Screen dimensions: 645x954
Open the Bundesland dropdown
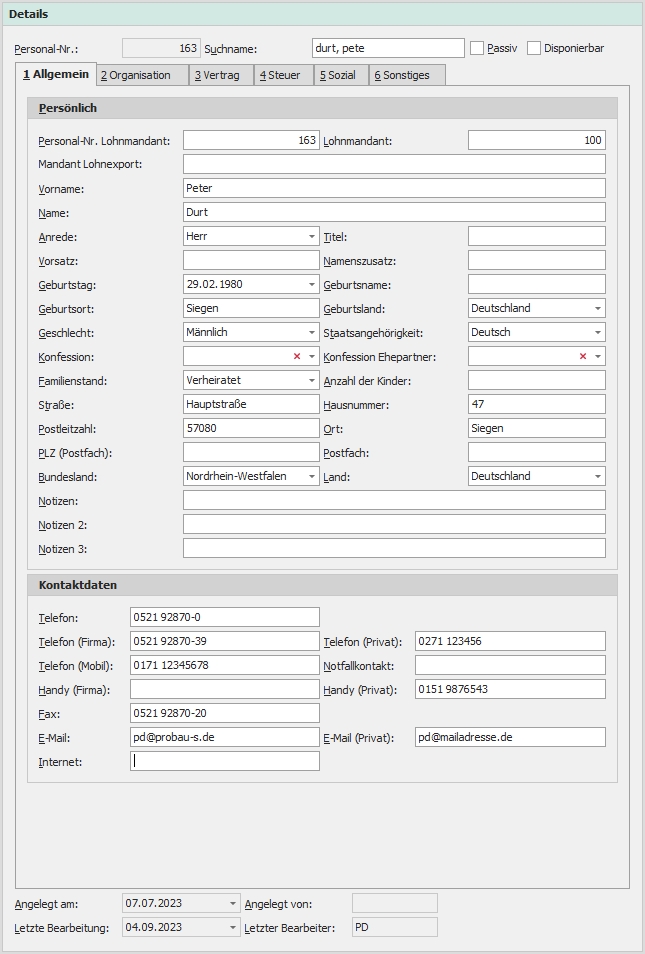pyautogui.click(x=311, y=476)
